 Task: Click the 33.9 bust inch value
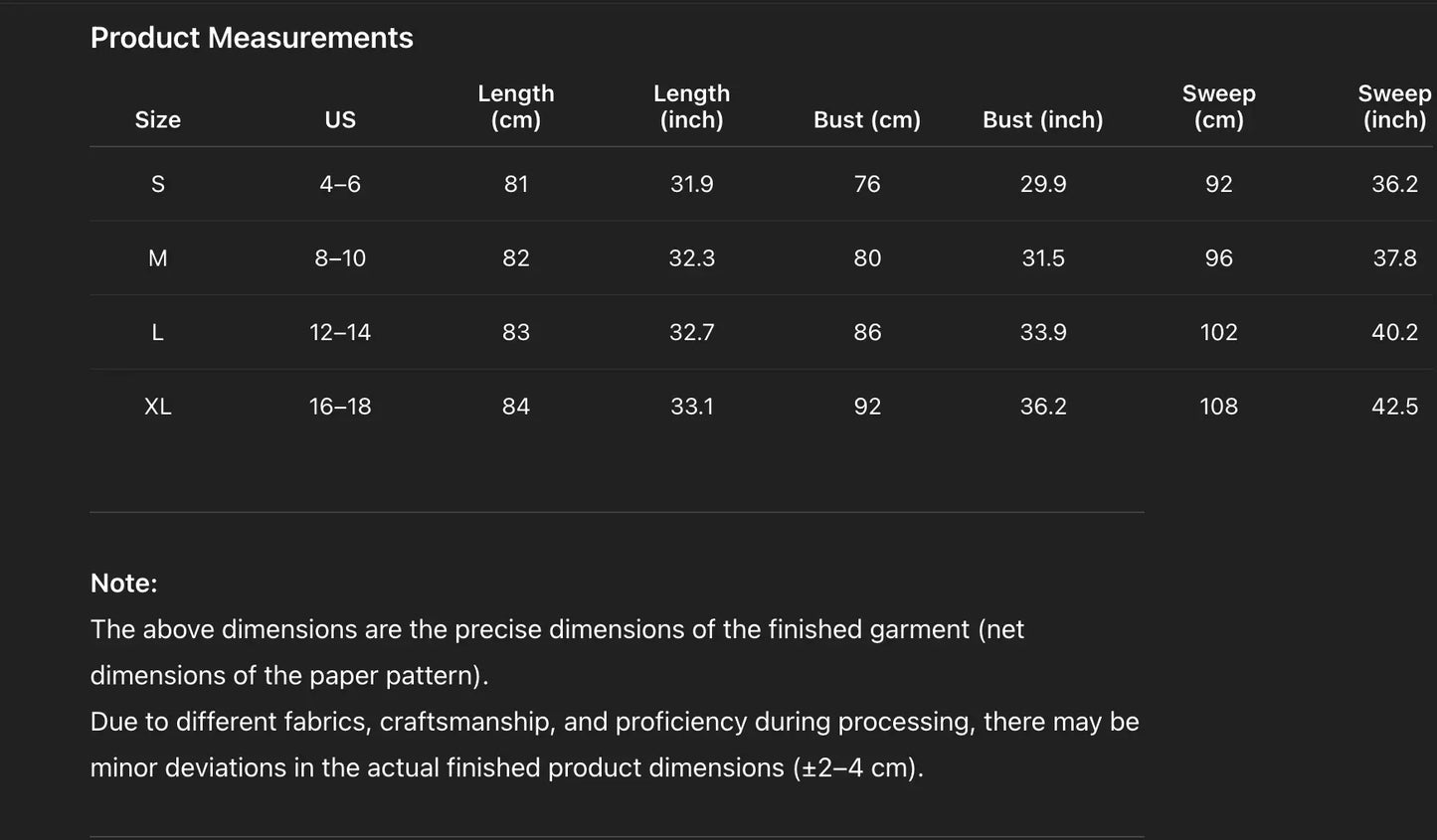pos(1043,332)
